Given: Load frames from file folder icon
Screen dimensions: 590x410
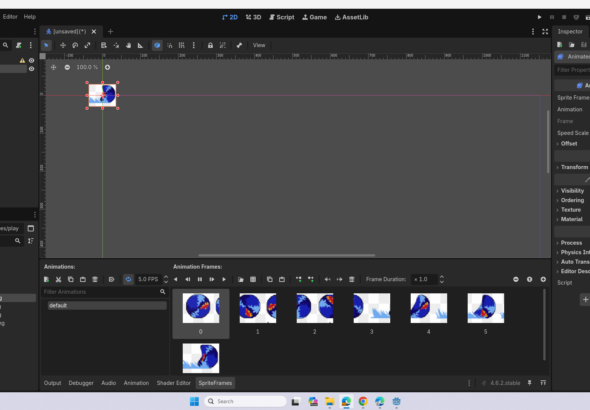Looking at the screenshot, I should [x=241, y=279].
